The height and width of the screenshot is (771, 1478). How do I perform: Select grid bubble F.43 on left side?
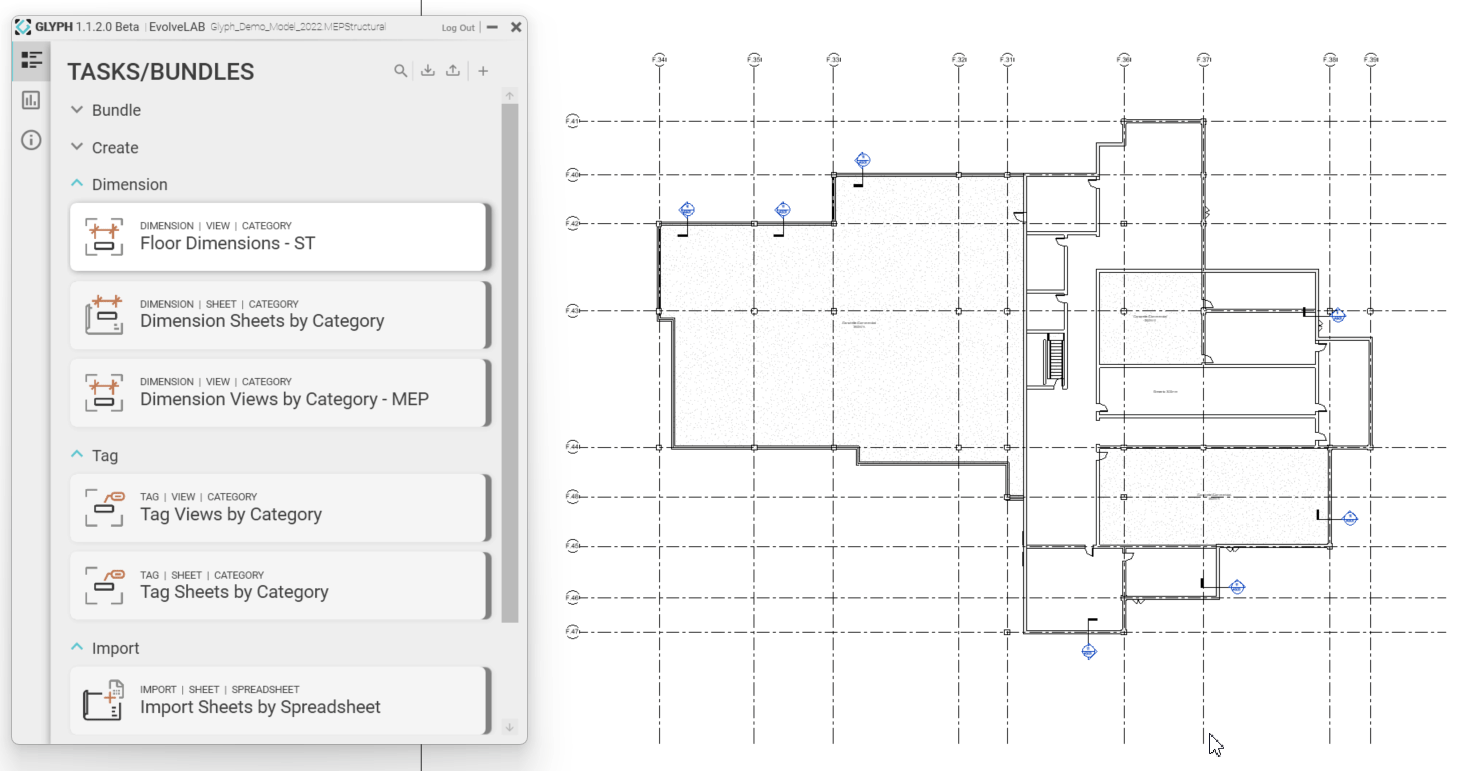point(573,311)
